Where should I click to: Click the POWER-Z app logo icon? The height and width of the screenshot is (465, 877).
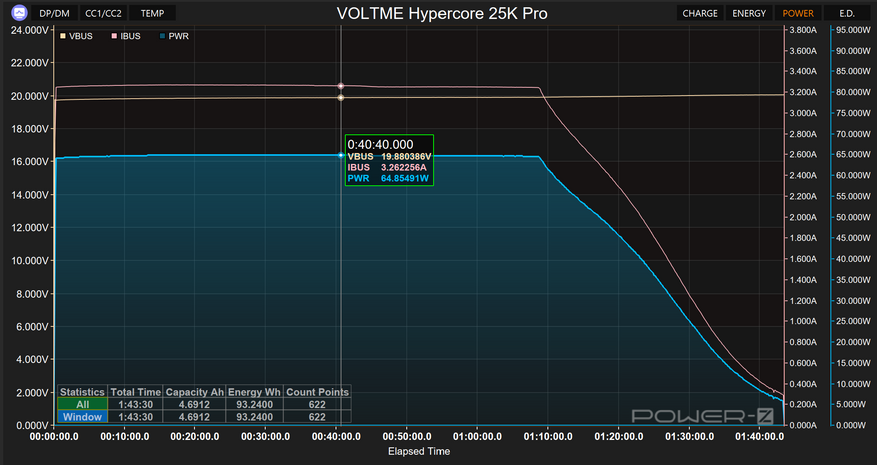(x=19, y=12)
